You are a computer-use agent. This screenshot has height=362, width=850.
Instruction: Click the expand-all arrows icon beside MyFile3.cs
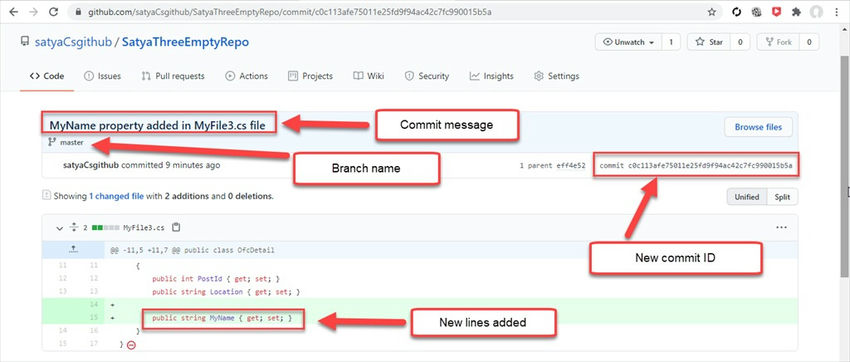[x=74, y=228]
